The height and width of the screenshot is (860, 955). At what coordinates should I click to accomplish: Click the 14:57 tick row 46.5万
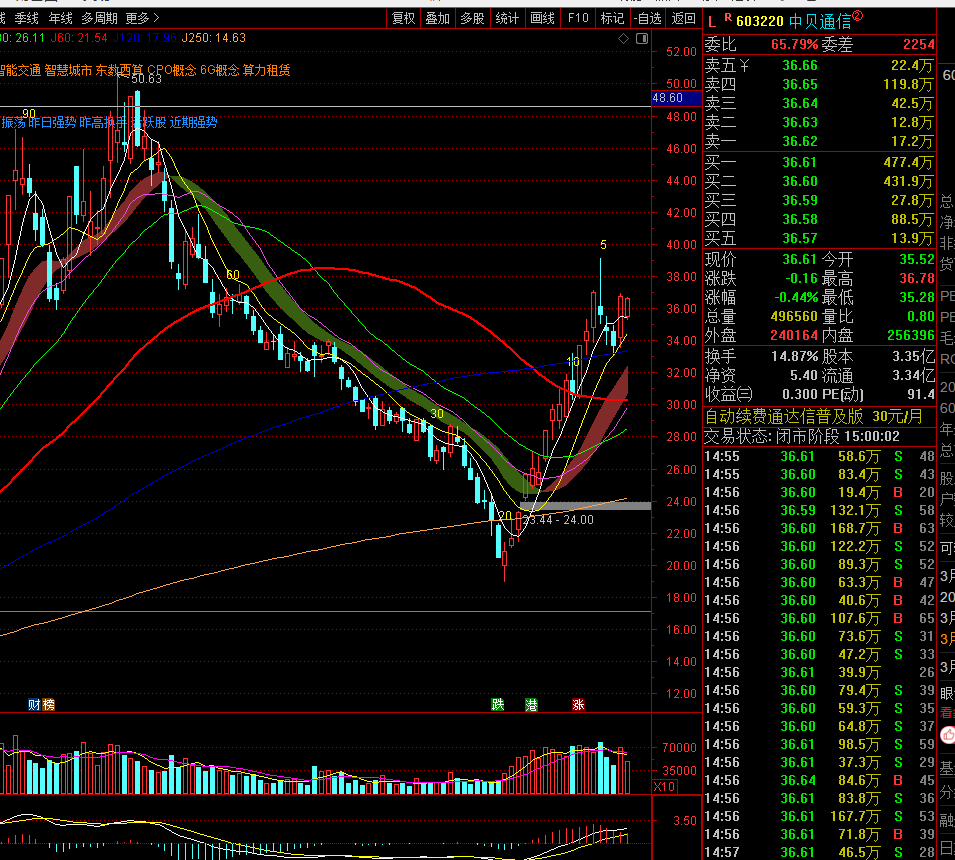[819, 852]
